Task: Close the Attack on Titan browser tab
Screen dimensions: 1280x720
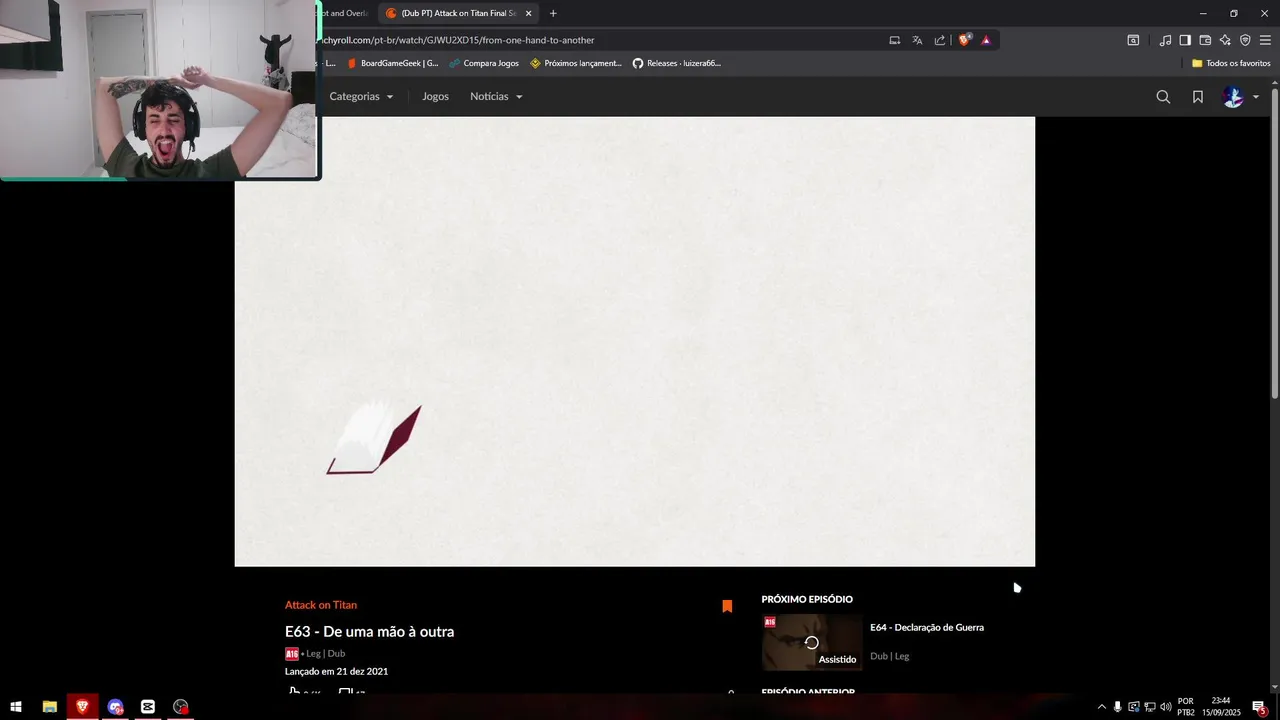Action: (529, 13)
